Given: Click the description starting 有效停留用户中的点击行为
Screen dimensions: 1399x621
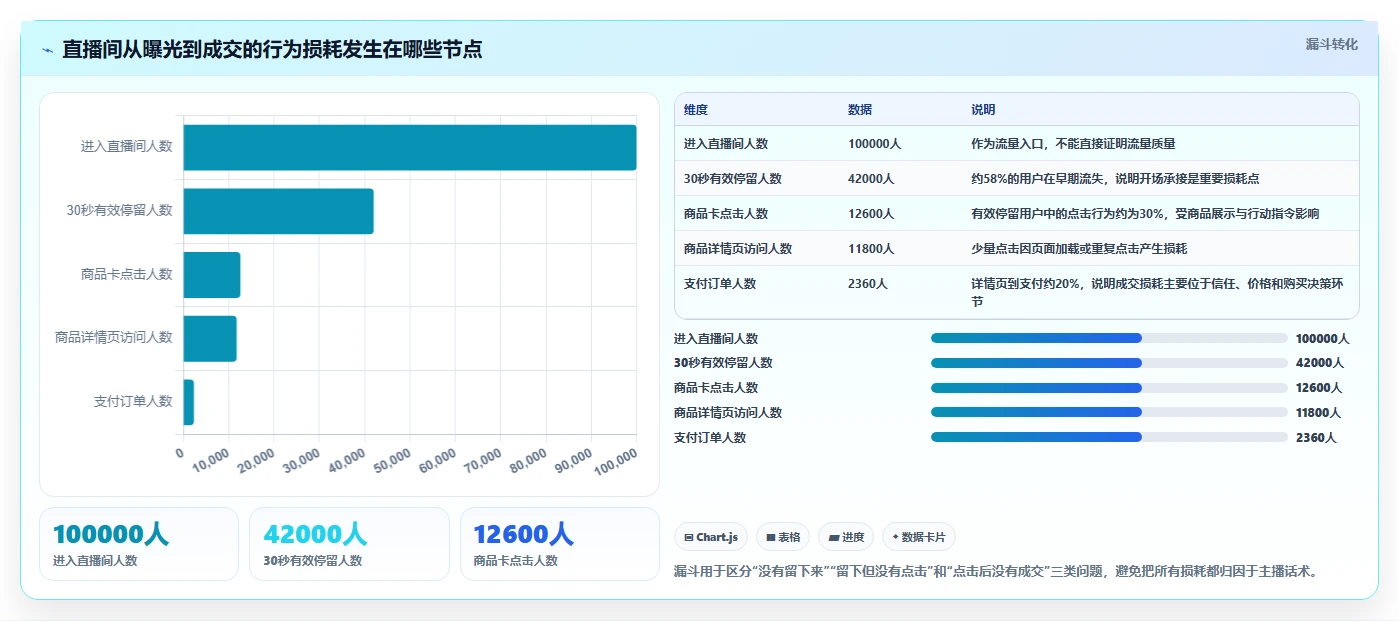Looking at the screenshot, I should tap(1145, 214).
